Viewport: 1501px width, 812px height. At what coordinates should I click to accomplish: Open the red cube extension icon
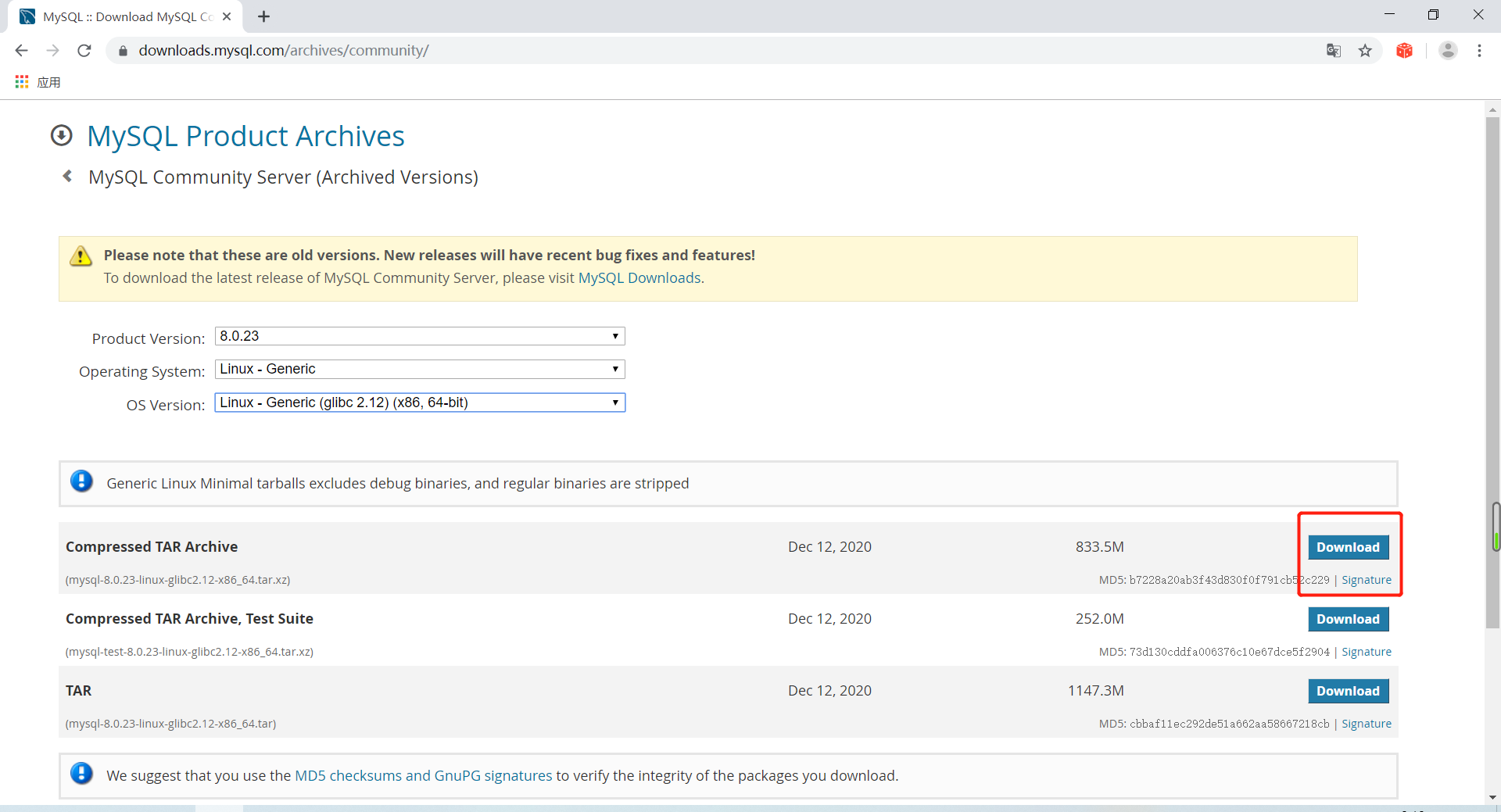point(1405,51)
